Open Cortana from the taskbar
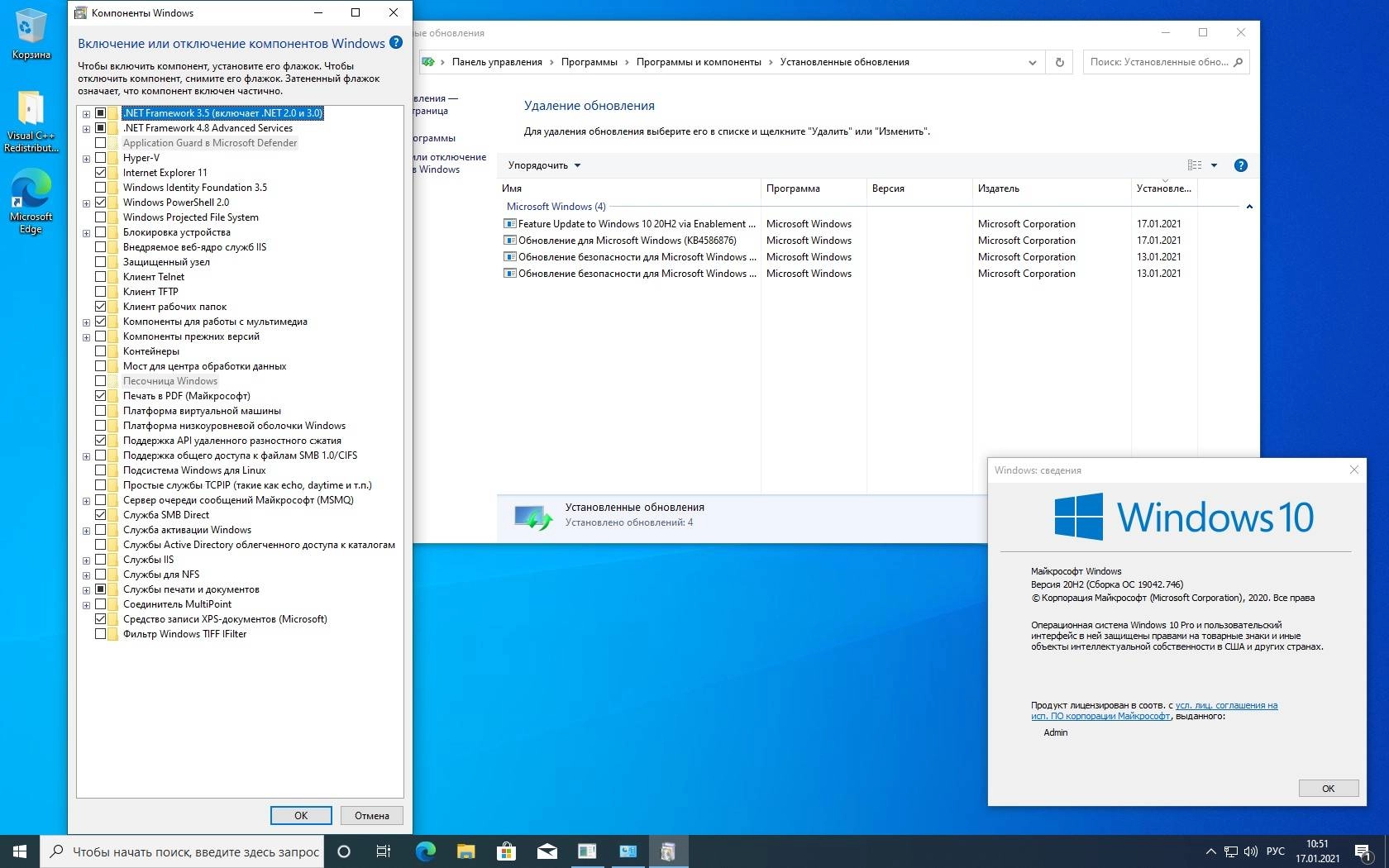Screen dimensions: 1389x868 click(344, 851)
